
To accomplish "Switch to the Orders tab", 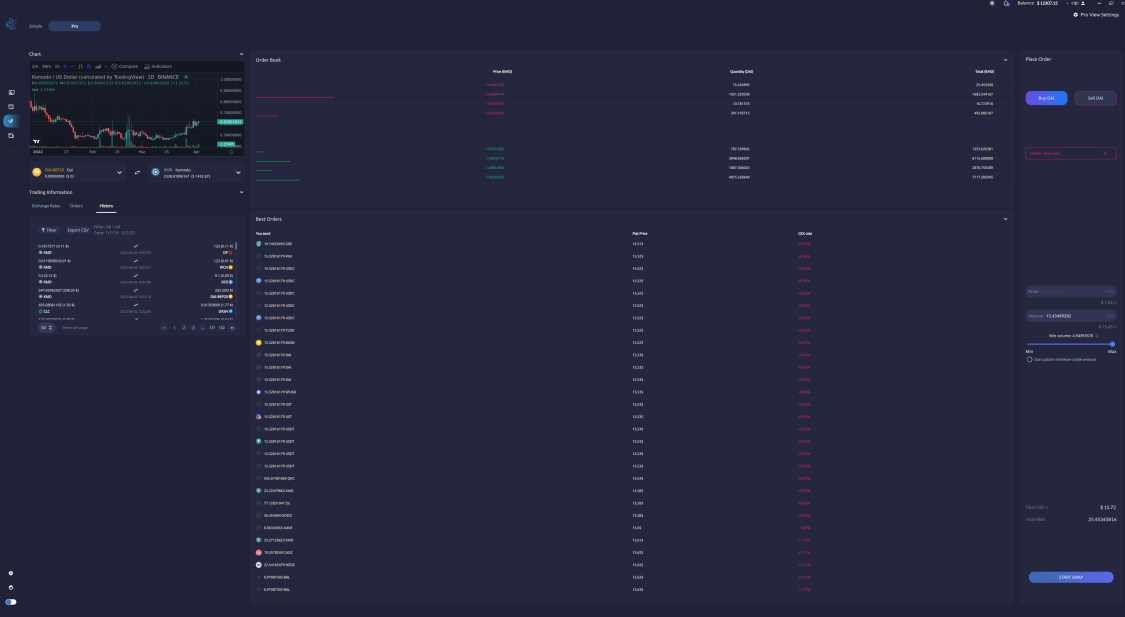I will pyautogui.click(x=76, y=205).
